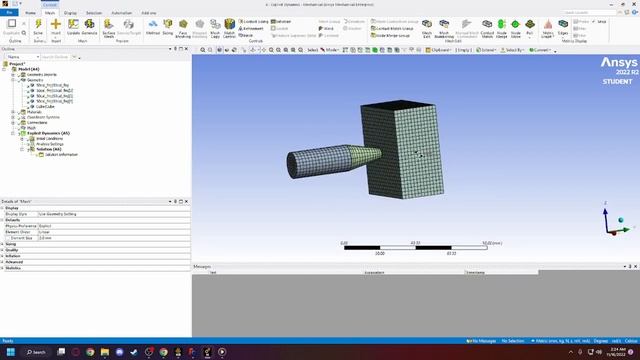Switch to the Selection ribbon tab

[94, 13]
